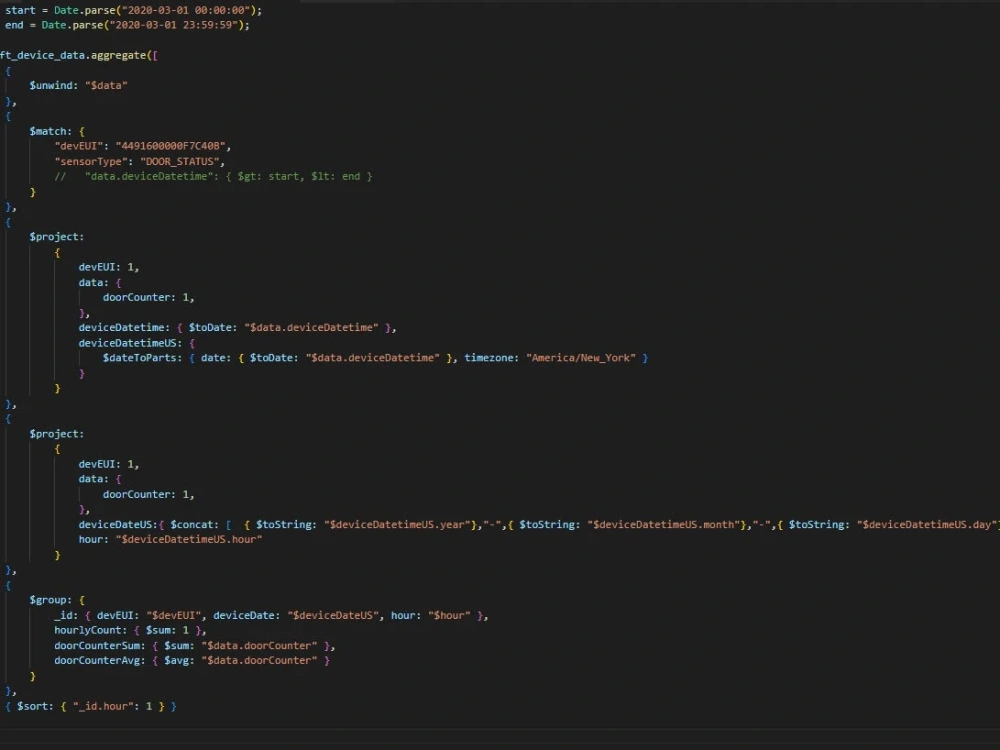This screenshot has width=1000, height=750.
Task: Click the "America/New_York" timezone string
Action: click(581, 358)
